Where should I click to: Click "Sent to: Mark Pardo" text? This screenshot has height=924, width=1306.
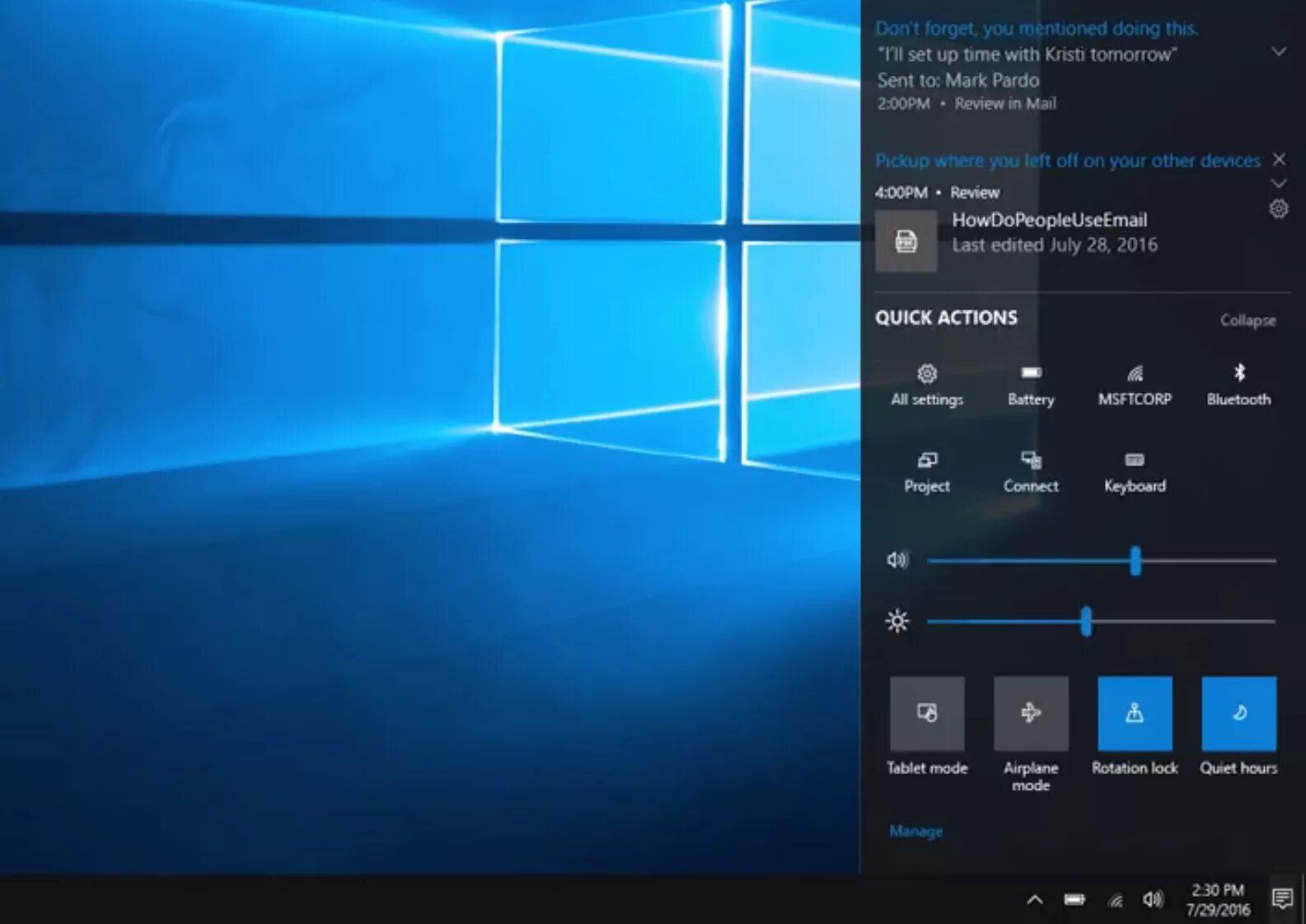pos(958,80)
